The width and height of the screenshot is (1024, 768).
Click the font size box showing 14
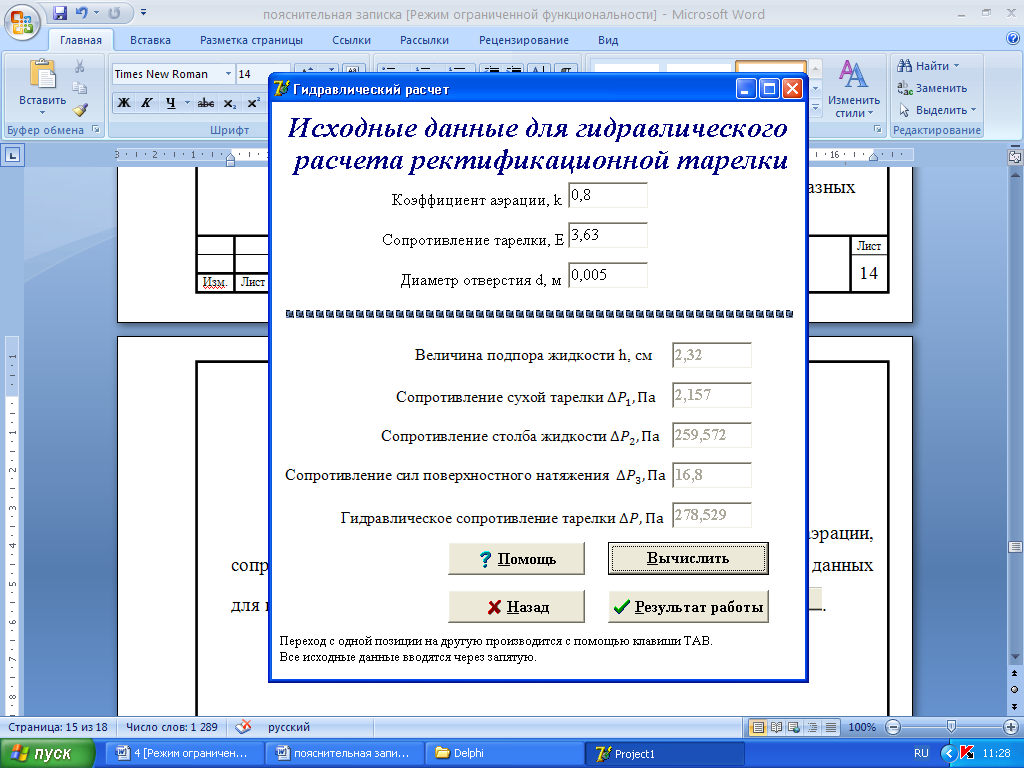tap(253, 74)
